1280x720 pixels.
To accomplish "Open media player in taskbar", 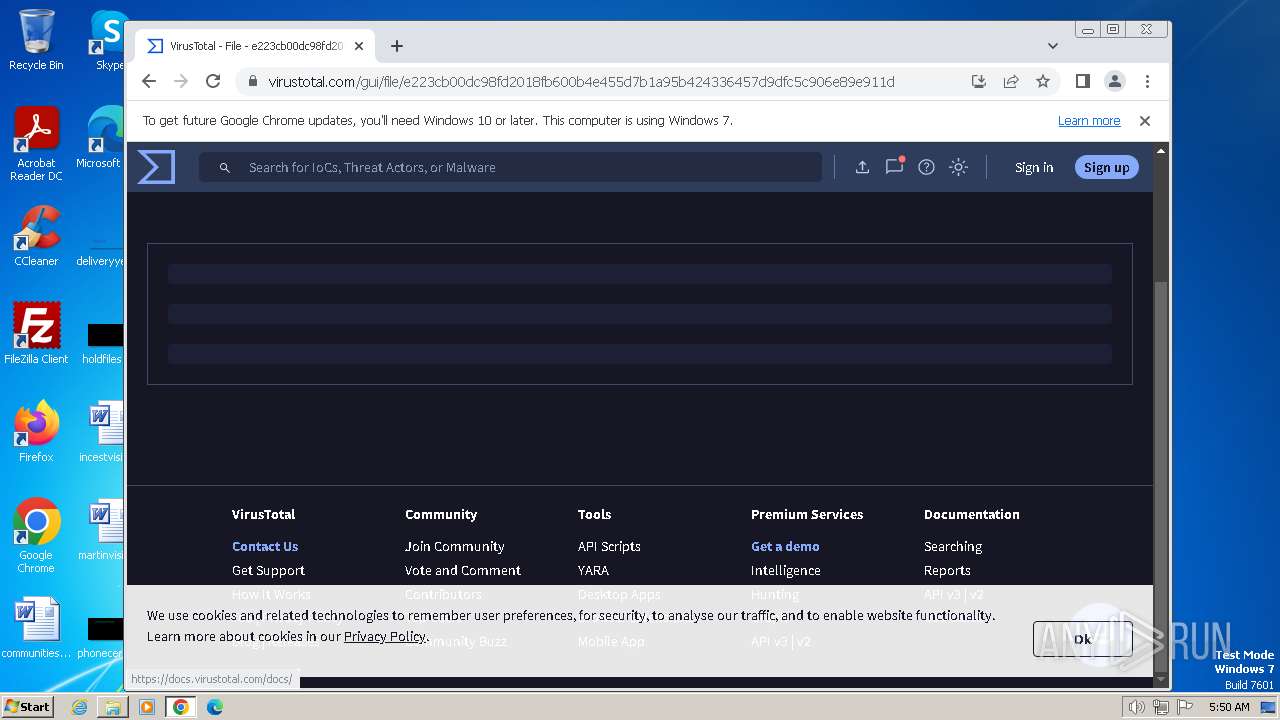I will point(147,707).
